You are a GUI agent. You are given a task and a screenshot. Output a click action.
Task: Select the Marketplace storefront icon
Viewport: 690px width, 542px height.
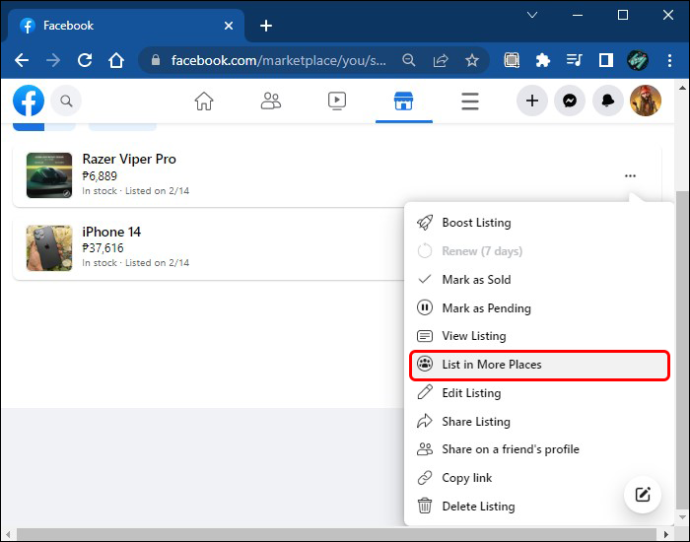click(x=404, y=101)
